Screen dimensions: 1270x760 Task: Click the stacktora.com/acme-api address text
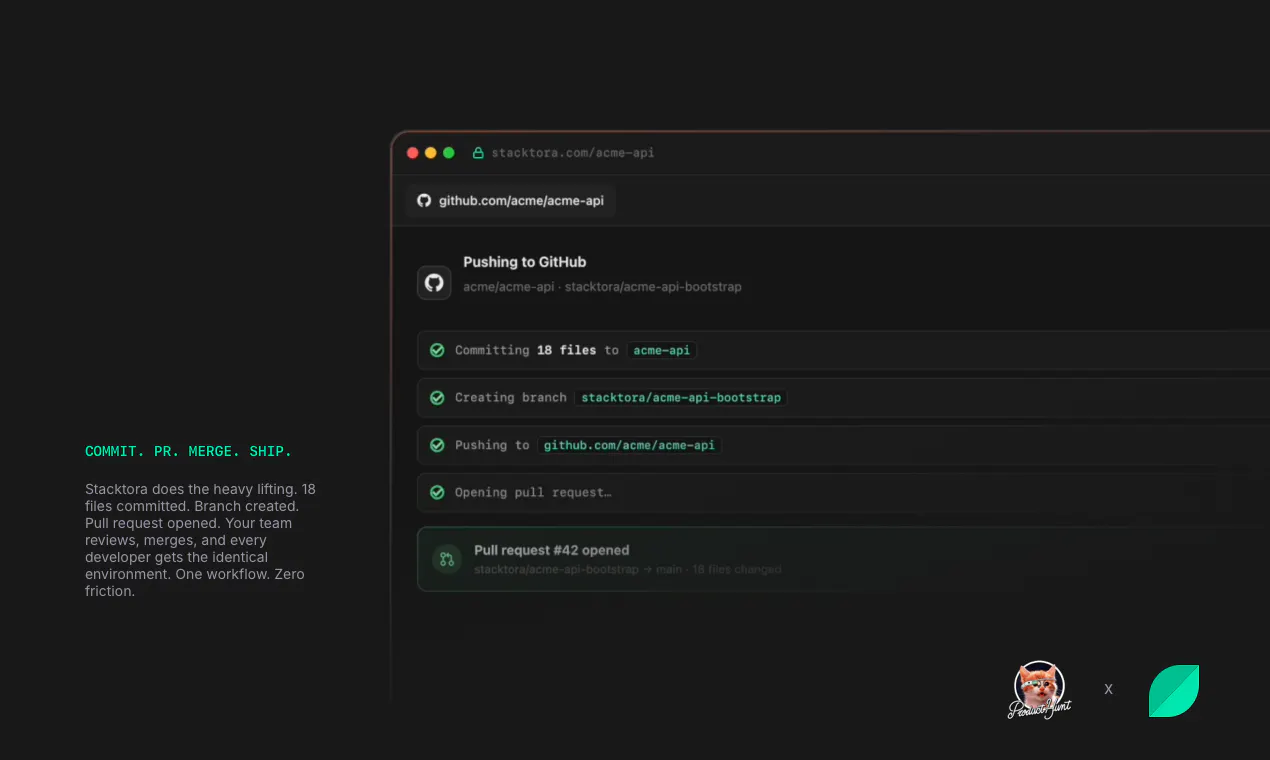coord(573,153)
